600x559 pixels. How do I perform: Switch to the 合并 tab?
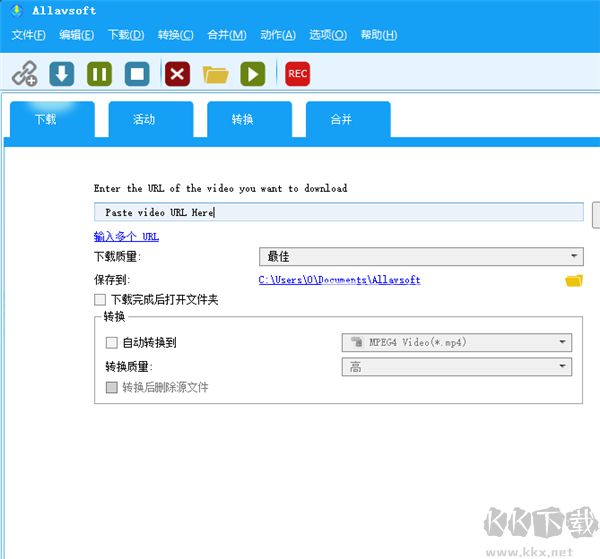(342, 120)
